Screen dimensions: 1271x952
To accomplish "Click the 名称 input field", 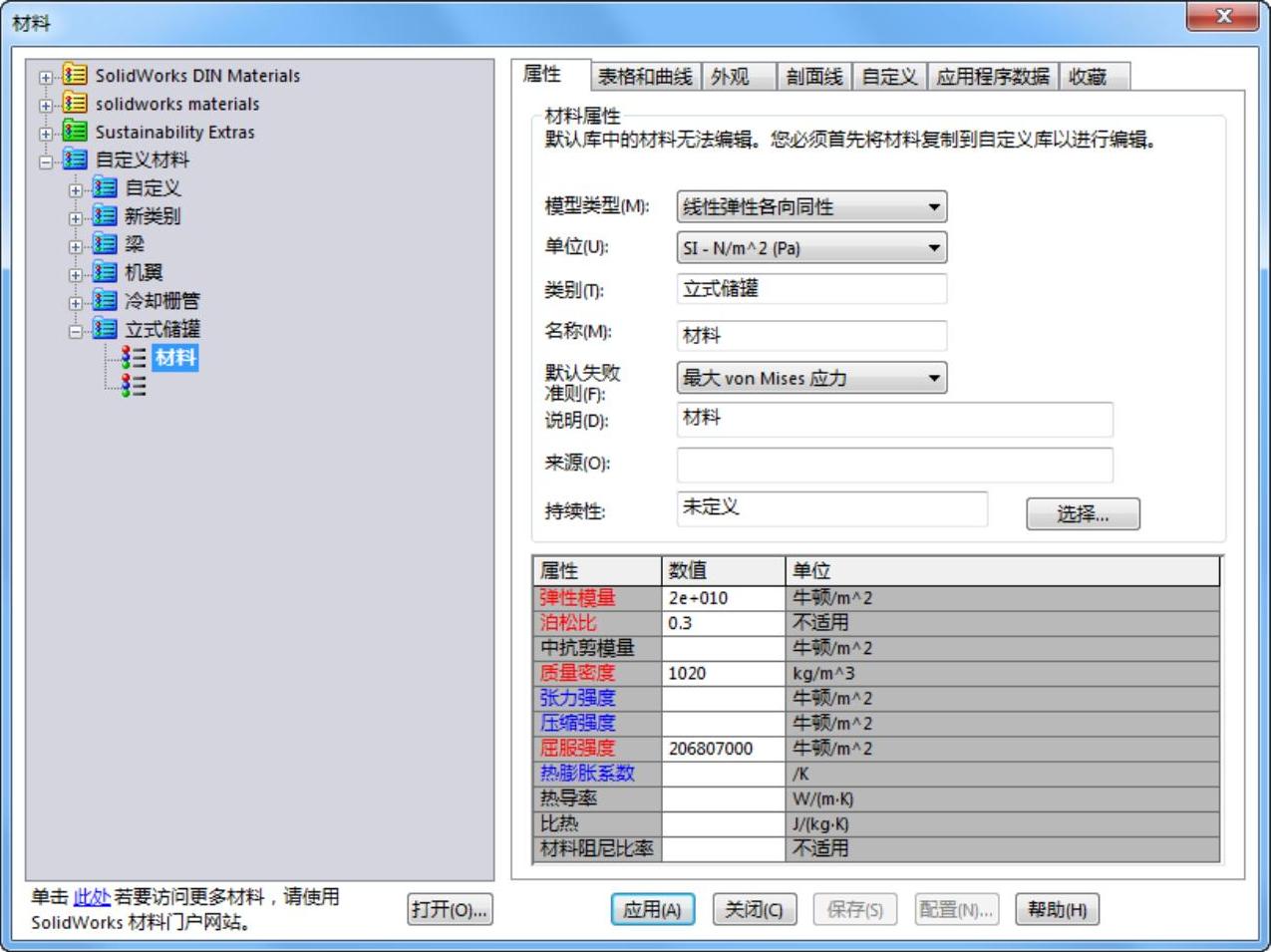I will tap(811, 335).
